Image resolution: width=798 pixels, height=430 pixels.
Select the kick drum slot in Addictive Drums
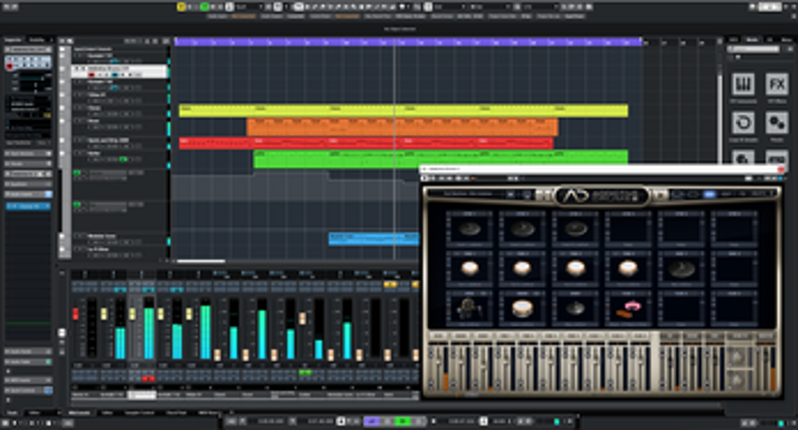coord(469,308)
